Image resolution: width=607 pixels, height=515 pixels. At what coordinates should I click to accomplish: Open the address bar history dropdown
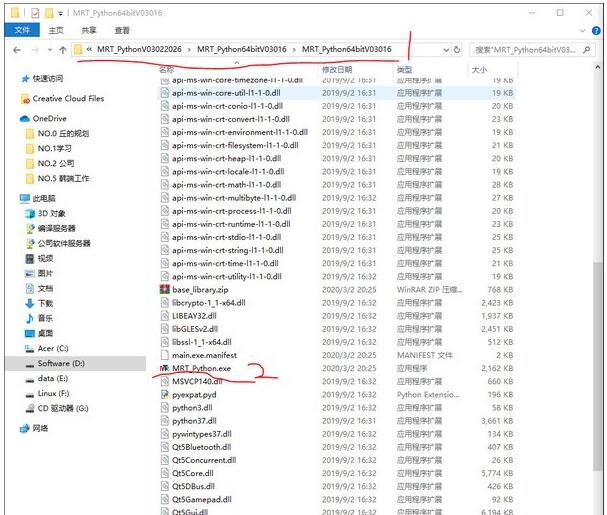(446, 50)
